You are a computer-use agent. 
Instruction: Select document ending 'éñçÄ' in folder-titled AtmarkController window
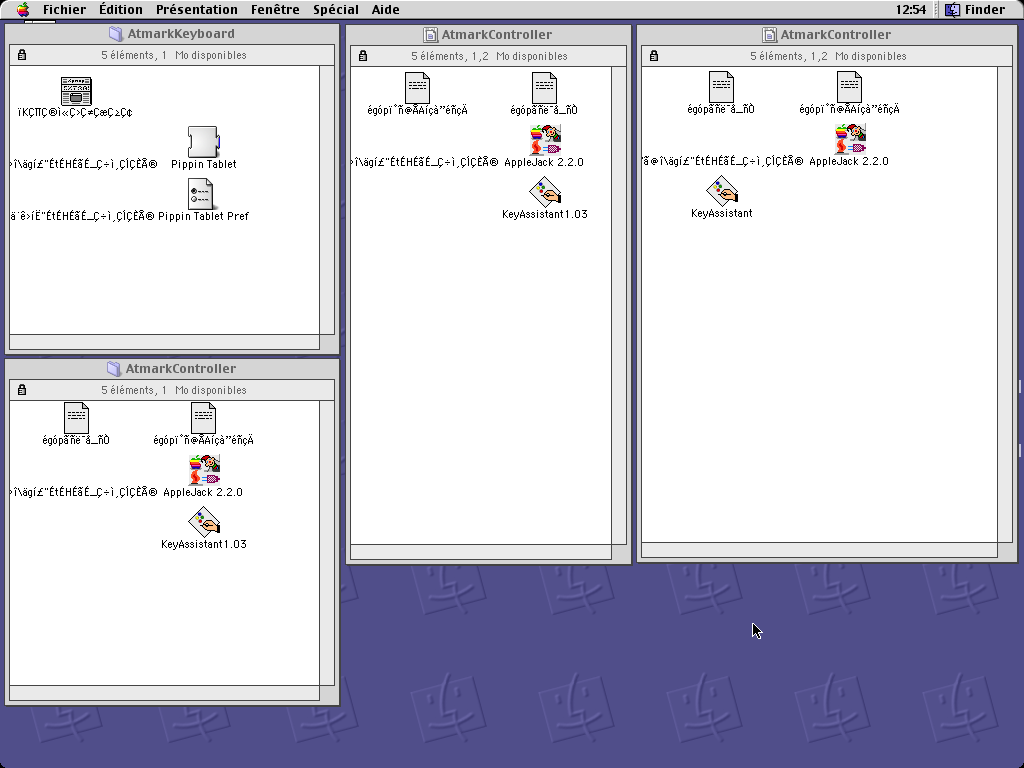tap(203, 418)
